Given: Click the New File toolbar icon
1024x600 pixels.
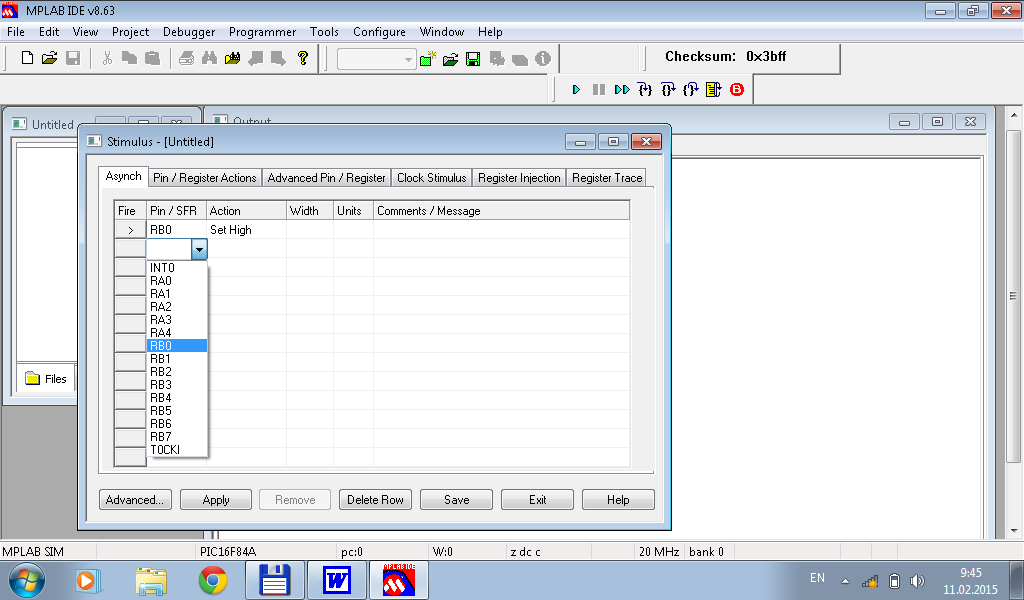Looking at the screenshot, I should (27, 58).
